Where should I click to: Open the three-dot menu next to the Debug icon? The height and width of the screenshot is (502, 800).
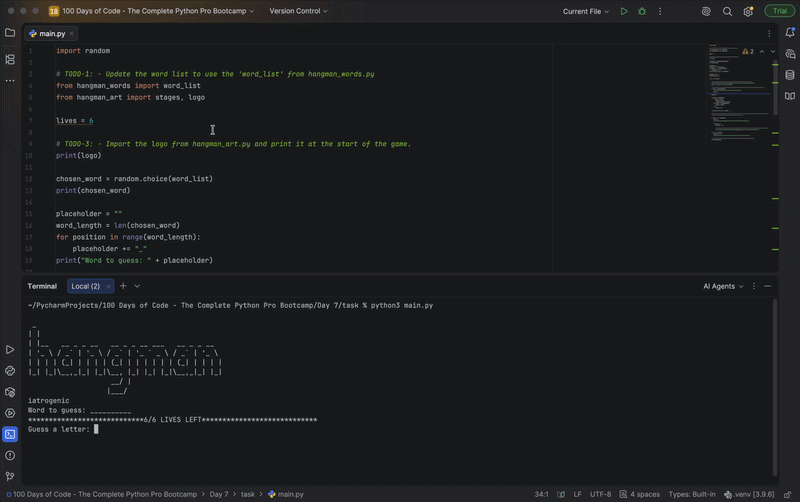pos(660,11)
